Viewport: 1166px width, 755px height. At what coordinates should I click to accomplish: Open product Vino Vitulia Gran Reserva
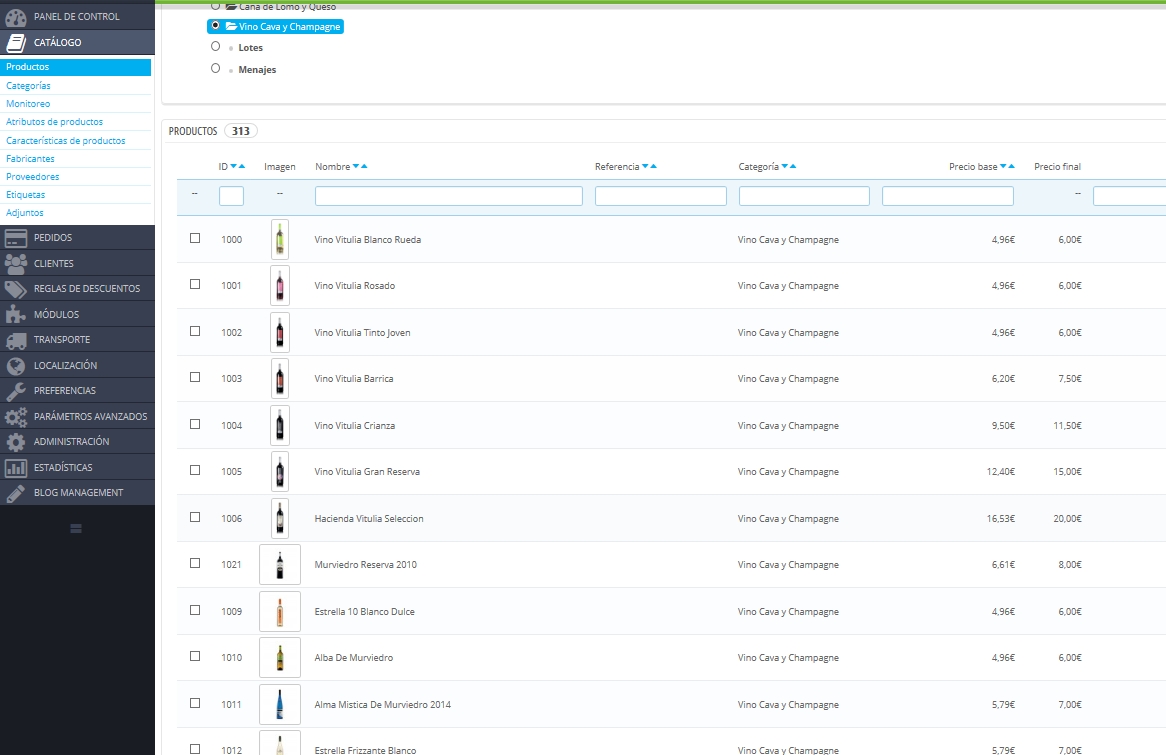click(x=367, y=472)
